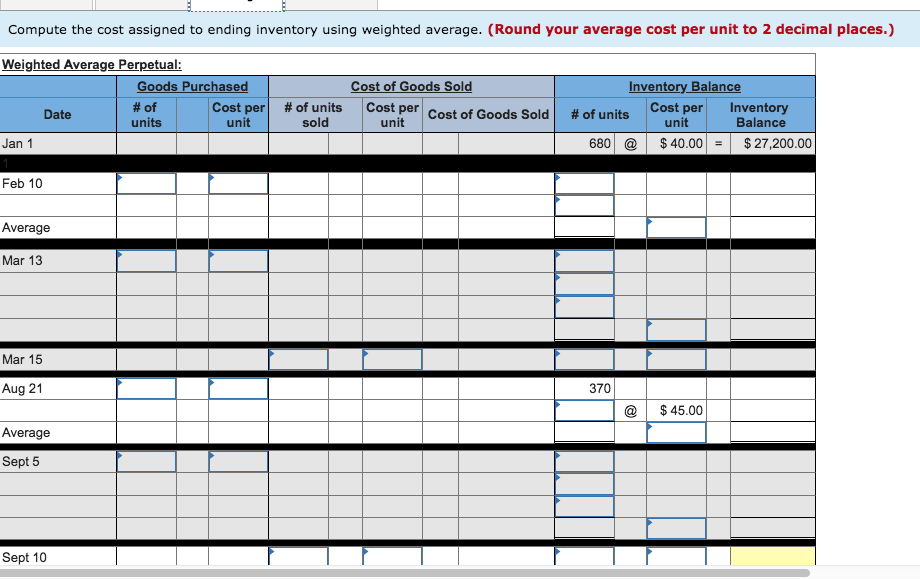
Task: Click Sept 10 sold cost per unit field
Action: (392, 557)
